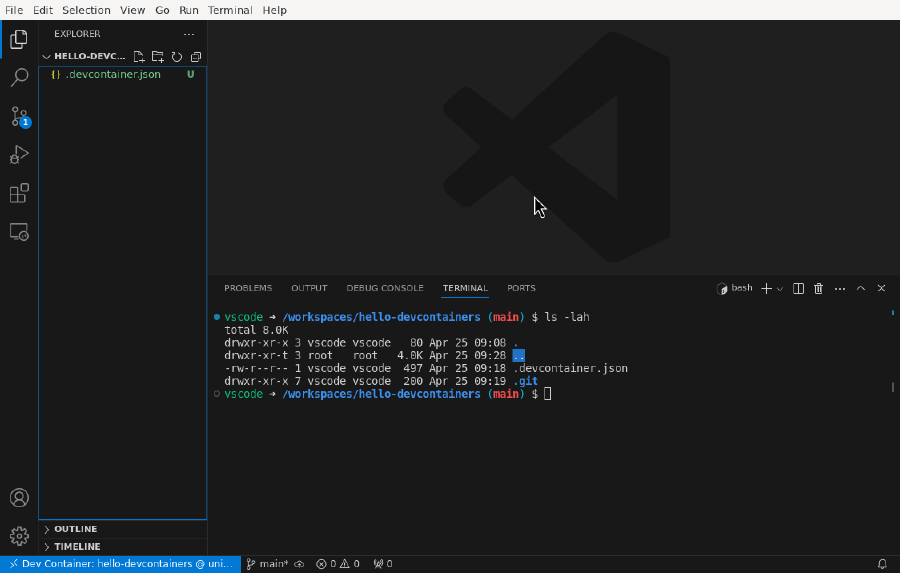Click the 'total 8.0K' terminal line
The width and height of the screenshot is (900, 573).
[x=256, y=330]
